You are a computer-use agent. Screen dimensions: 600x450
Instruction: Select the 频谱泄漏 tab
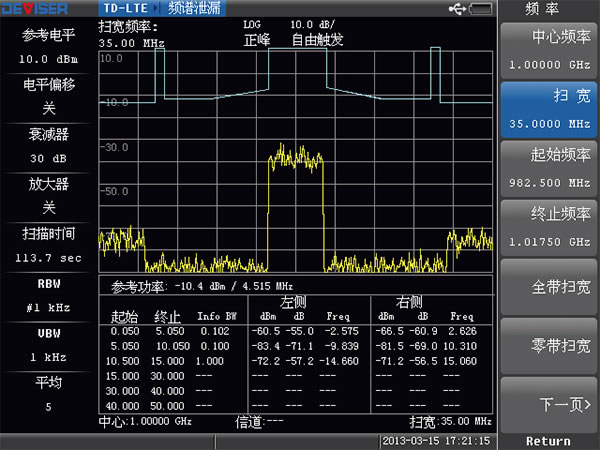coord(194,8)
